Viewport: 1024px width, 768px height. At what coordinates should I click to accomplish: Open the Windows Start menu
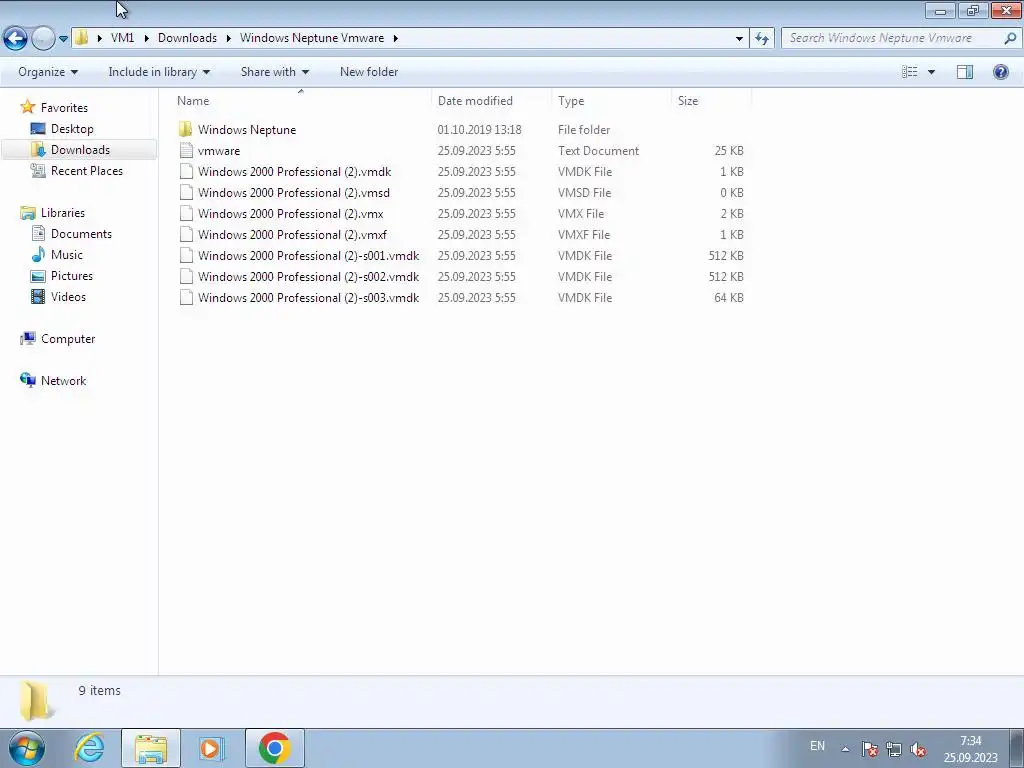(x=27, y=748)
